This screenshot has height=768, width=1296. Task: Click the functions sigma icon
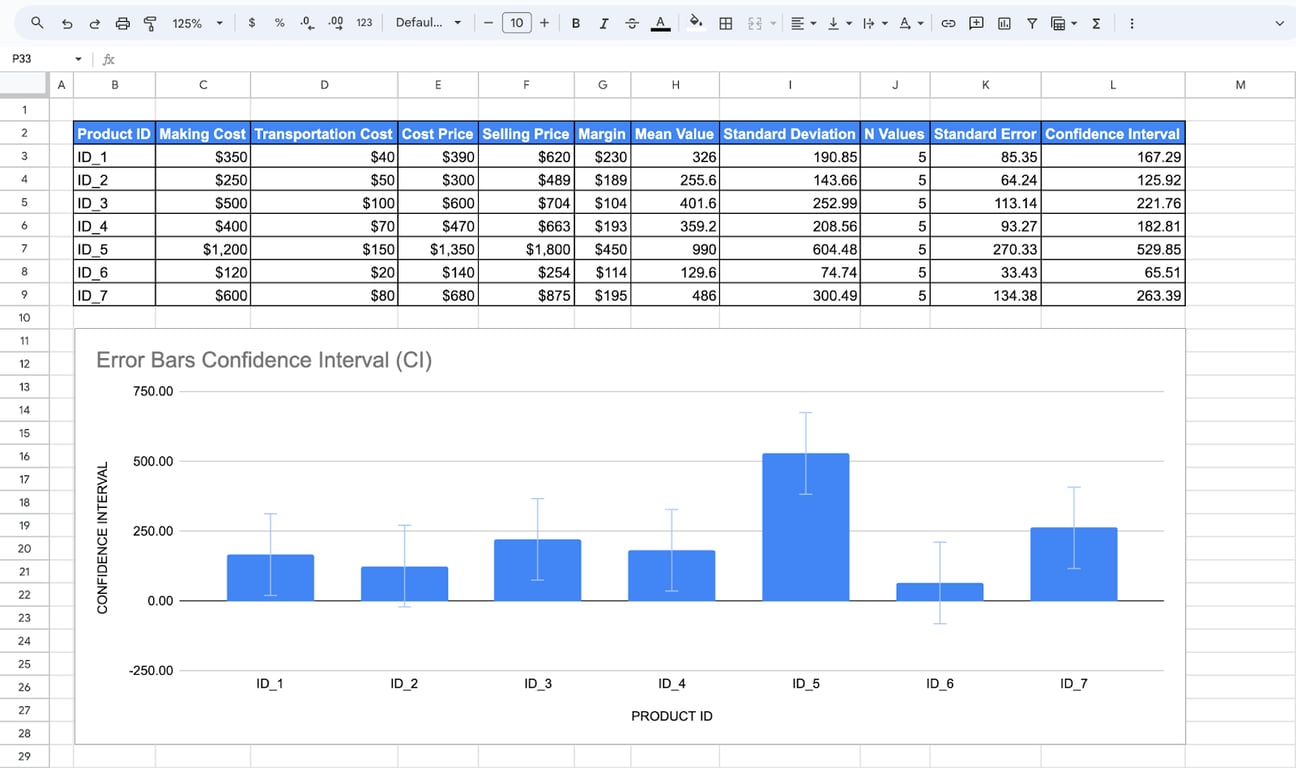tap(1096, 23)
